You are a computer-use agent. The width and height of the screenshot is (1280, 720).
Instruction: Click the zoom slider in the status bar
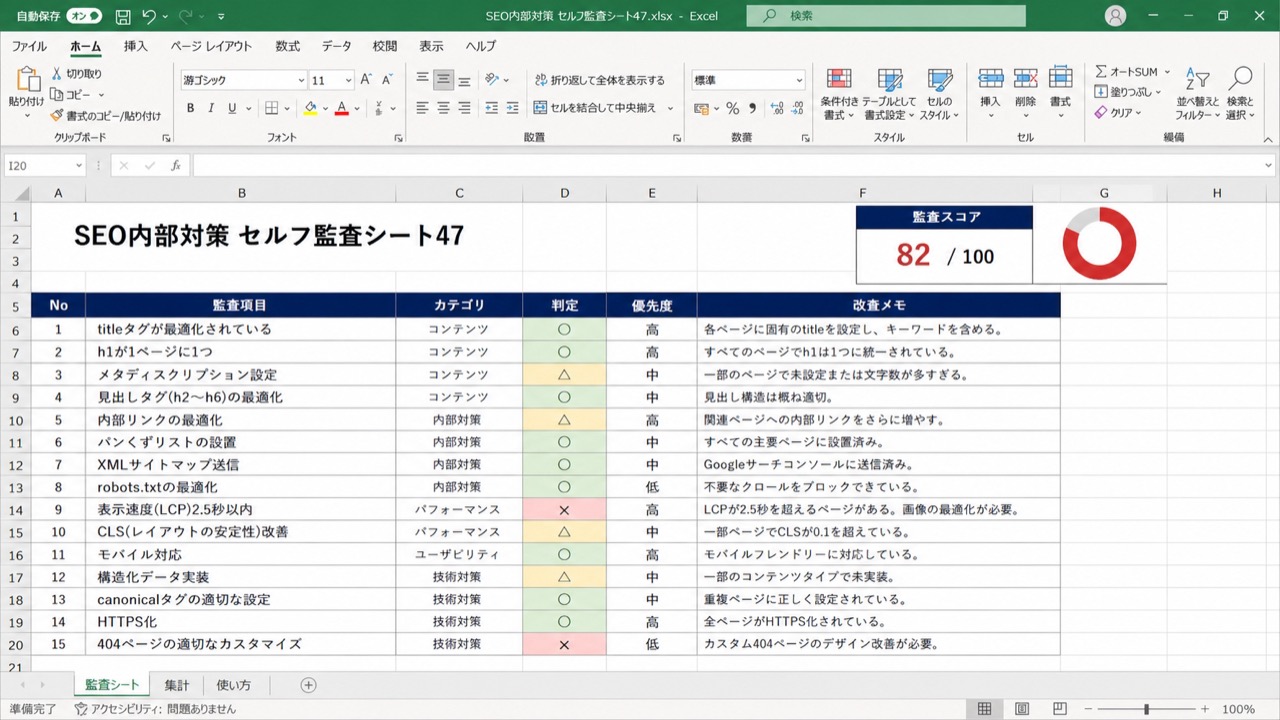1145,709
